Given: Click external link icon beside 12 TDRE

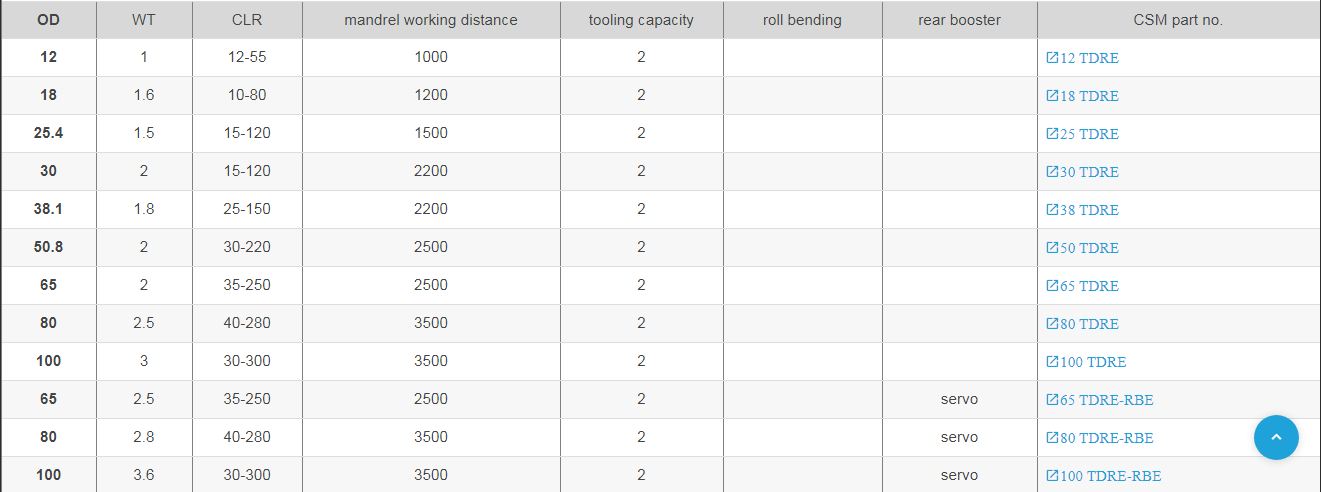Looking at the screenshot, I should click(1052, 58).
